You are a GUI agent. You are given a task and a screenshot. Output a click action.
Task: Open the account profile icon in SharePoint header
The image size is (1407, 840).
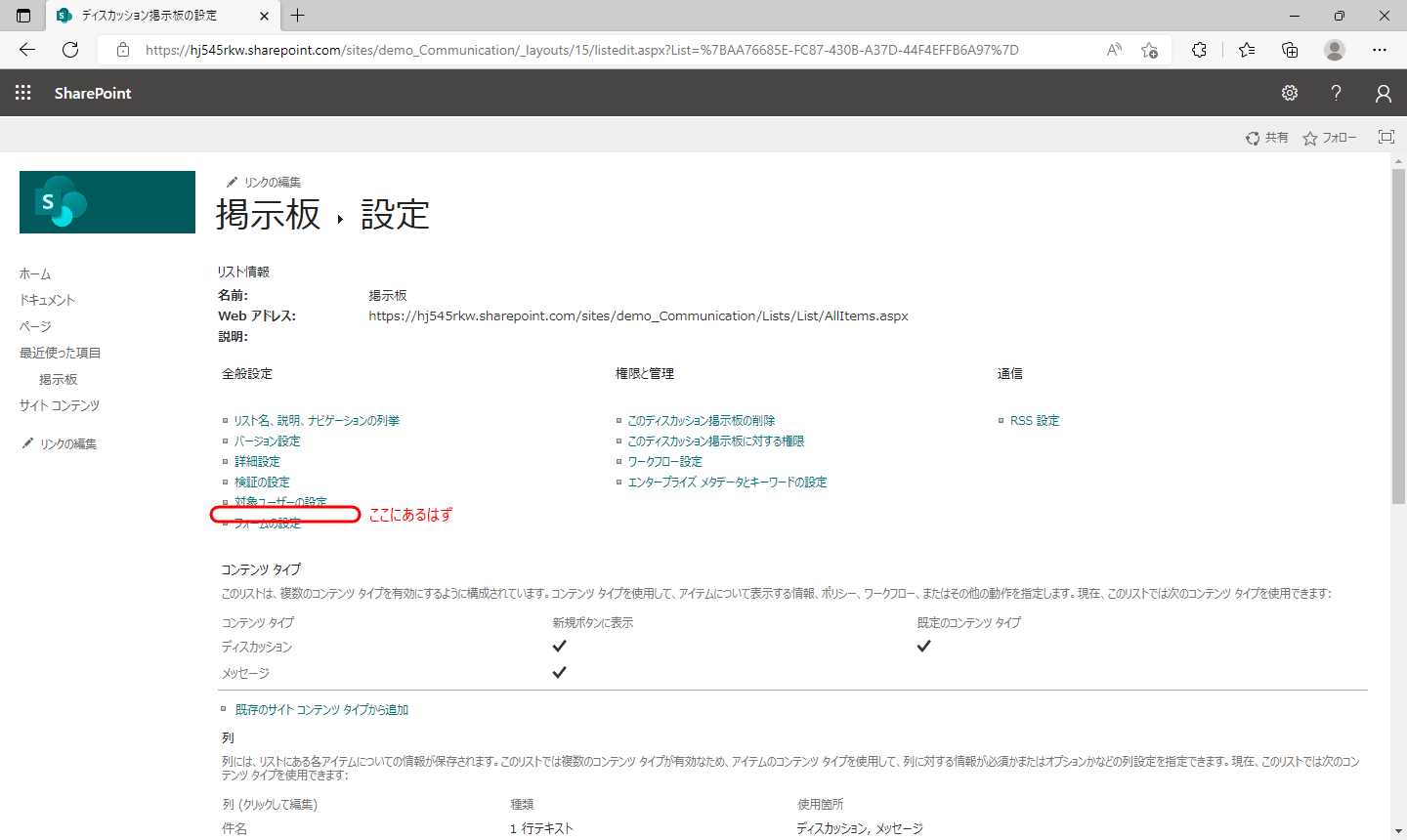point(1383,93)
